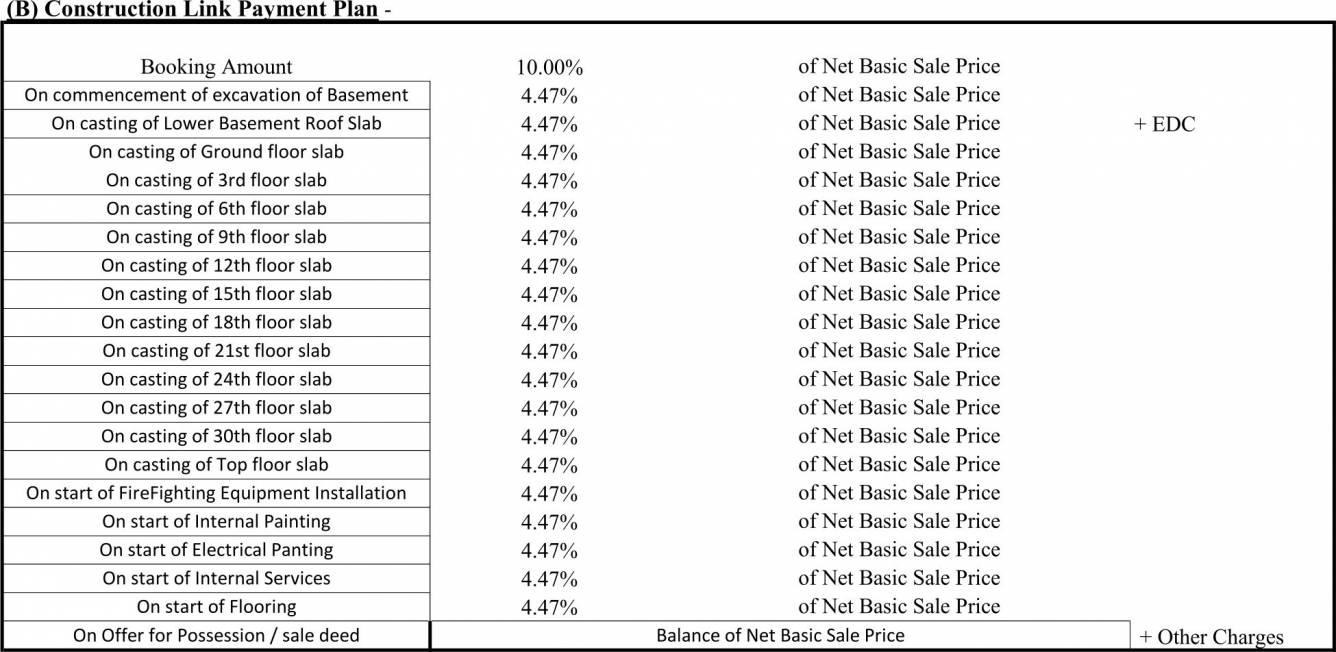Click 'On start of FireFighting Equipment Installation'
This screenshot has height=652, width=1336.
point(216,493)
